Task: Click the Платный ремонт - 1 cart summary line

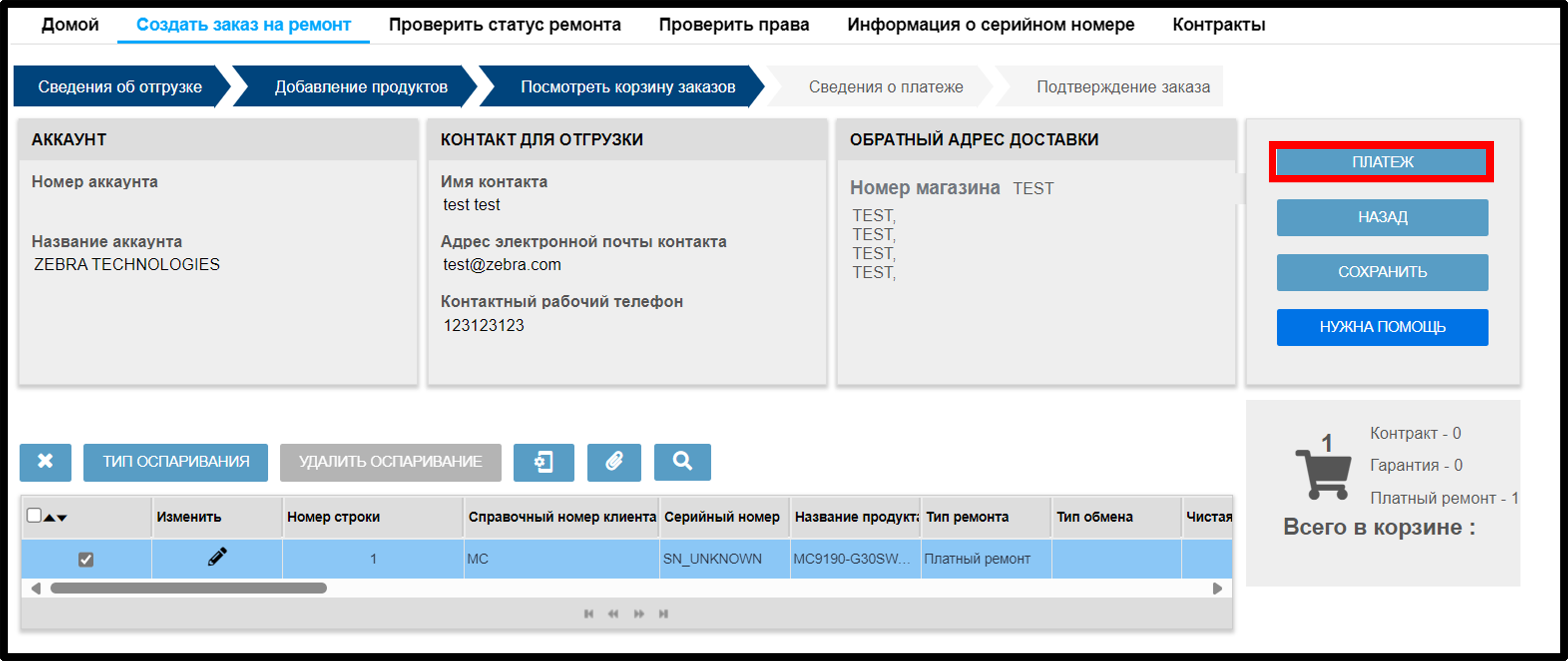Action: click(x=1444, y=498)
